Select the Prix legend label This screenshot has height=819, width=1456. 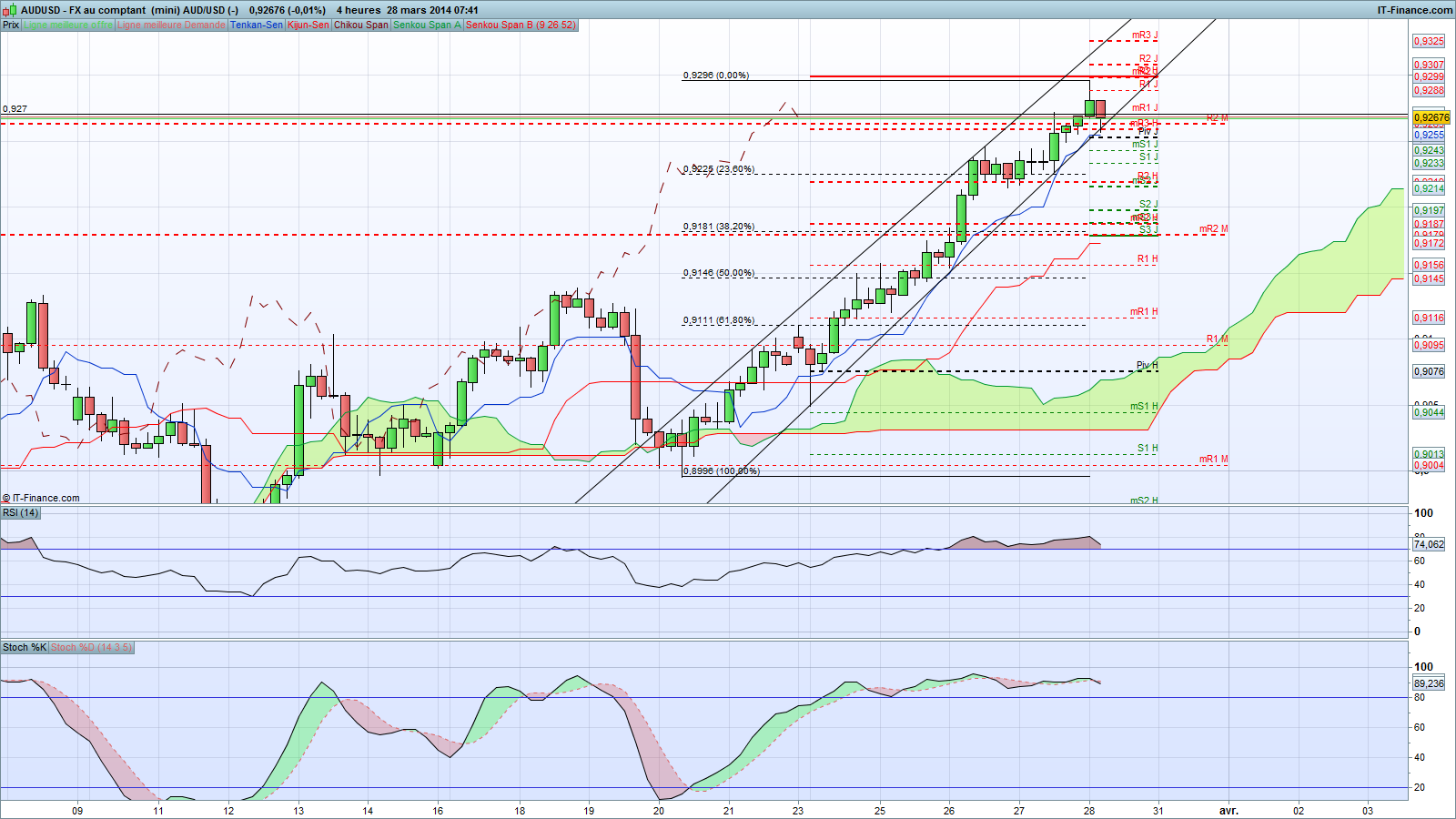click(x=11, y=25)
